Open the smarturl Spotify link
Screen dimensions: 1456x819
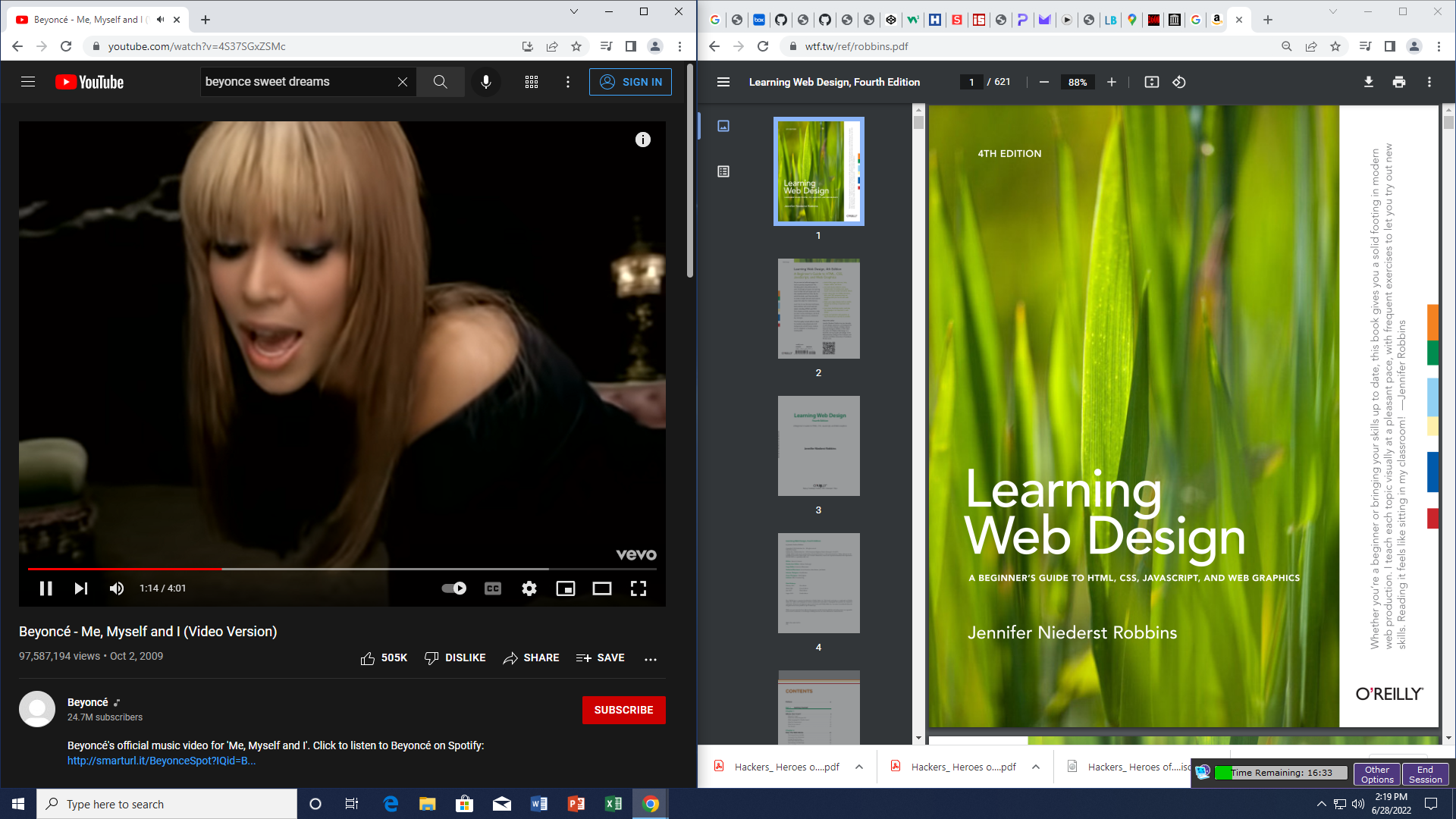coord(161,761)
